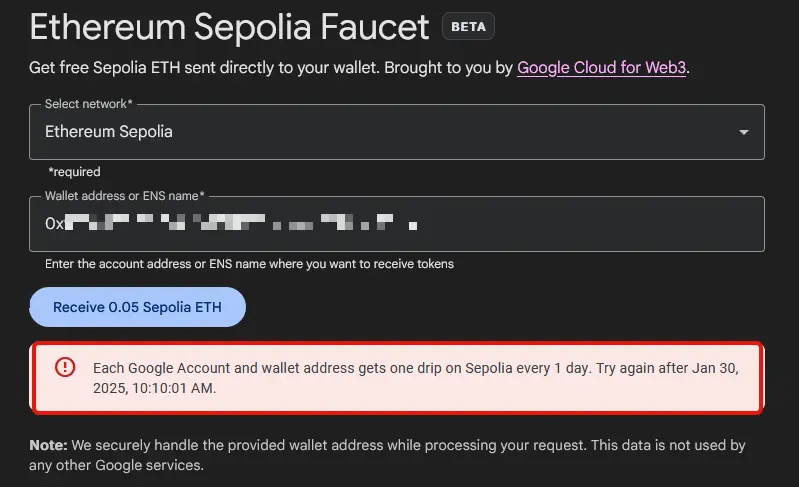Click the 'Select network*' field label
Screen dimensions: 799x487
coord(89,104)
